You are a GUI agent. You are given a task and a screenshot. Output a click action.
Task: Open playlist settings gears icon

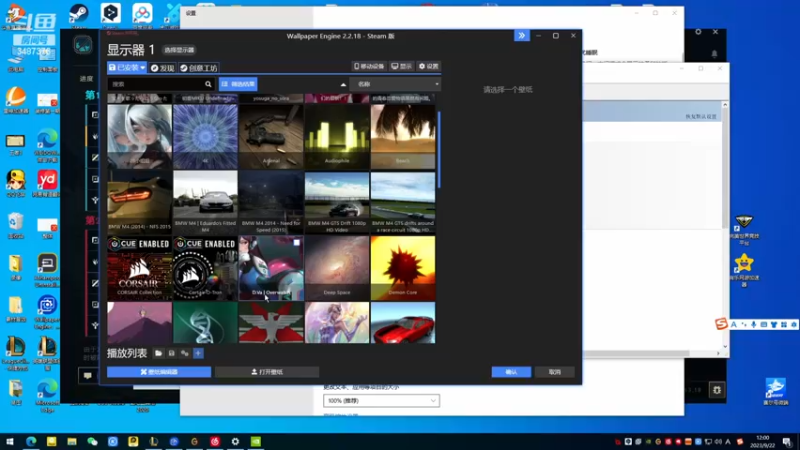tap(185, 353)
